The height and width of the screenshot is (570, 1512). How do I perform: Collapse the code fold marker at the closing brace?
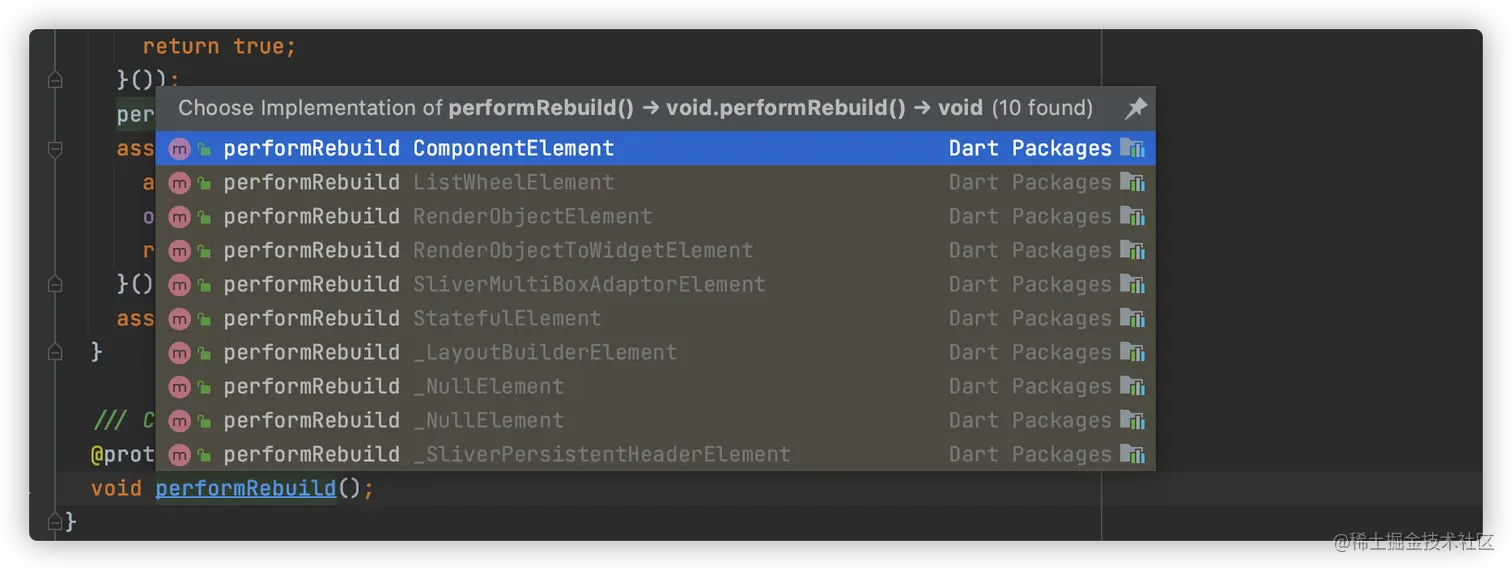pos(55,521)
